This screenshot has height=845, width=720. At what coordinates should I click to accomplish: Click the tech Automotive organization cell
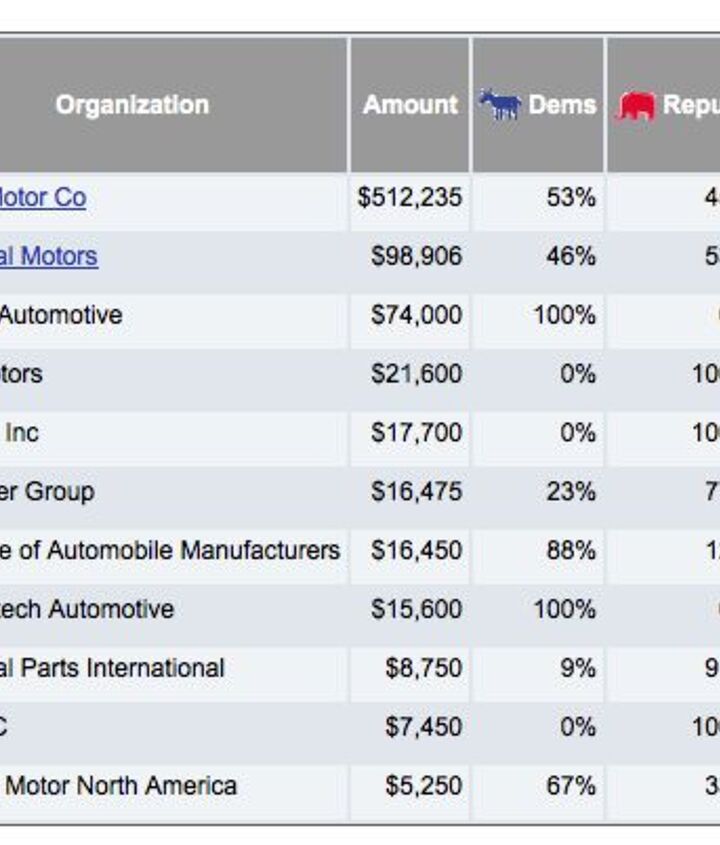coord(87,609)
